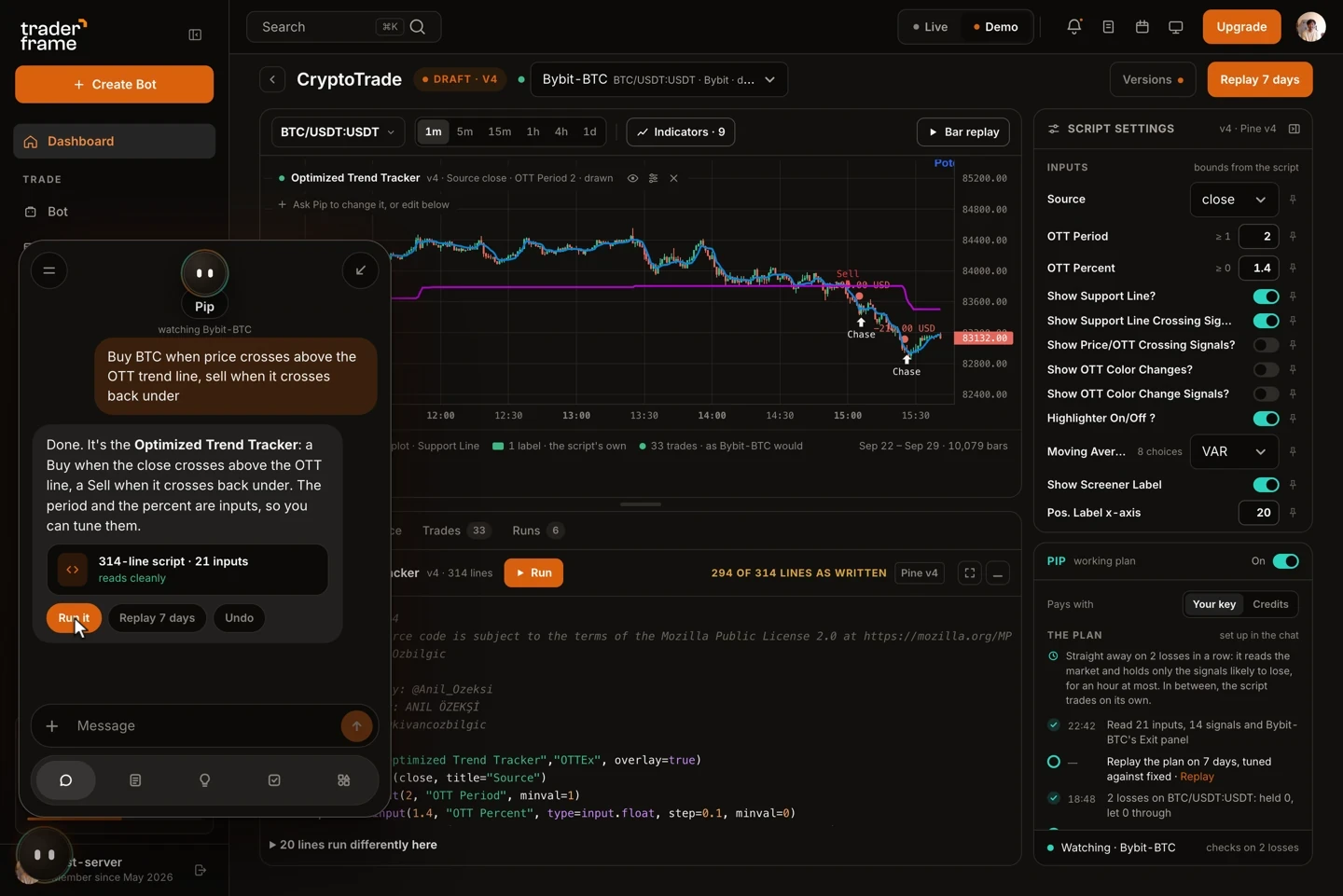Switch to the Trades 33 tab
This screenshot has width=1343, height=896.
tap(456, 531)
